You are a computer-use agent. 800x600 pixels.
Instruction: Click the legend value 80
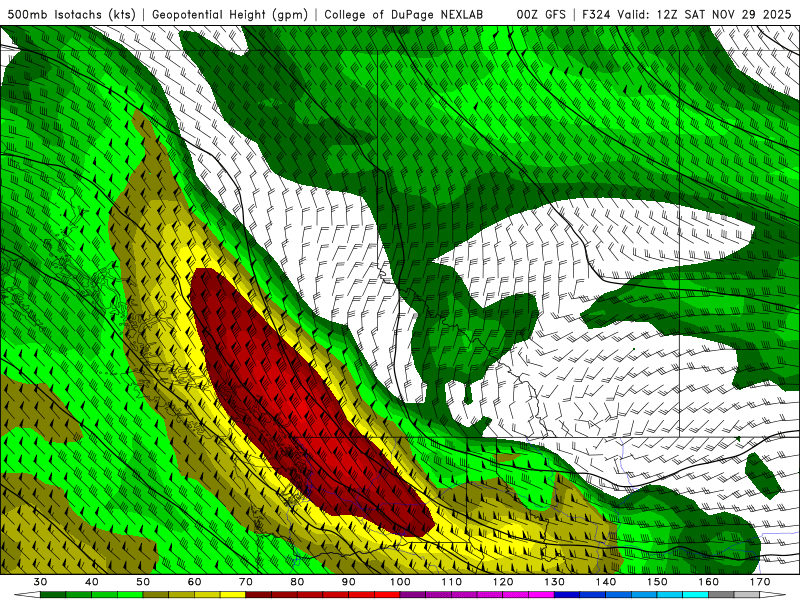click(x=297, y=582)
